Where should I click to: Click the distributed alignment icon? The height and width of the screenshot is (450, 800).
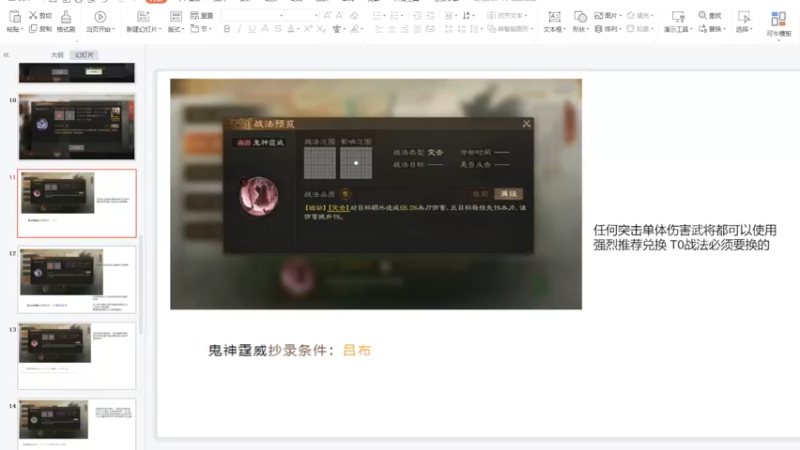[431, 29]
